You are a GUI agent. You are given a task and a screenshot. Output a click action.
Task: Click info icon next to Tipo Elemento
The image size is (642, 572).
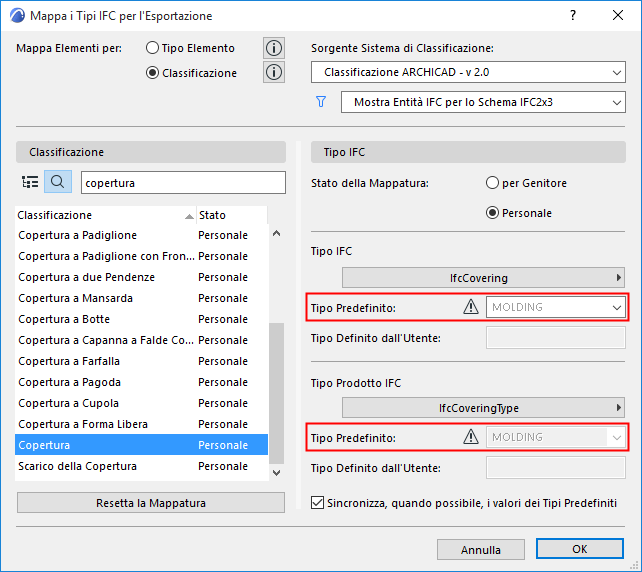(273, 48)
